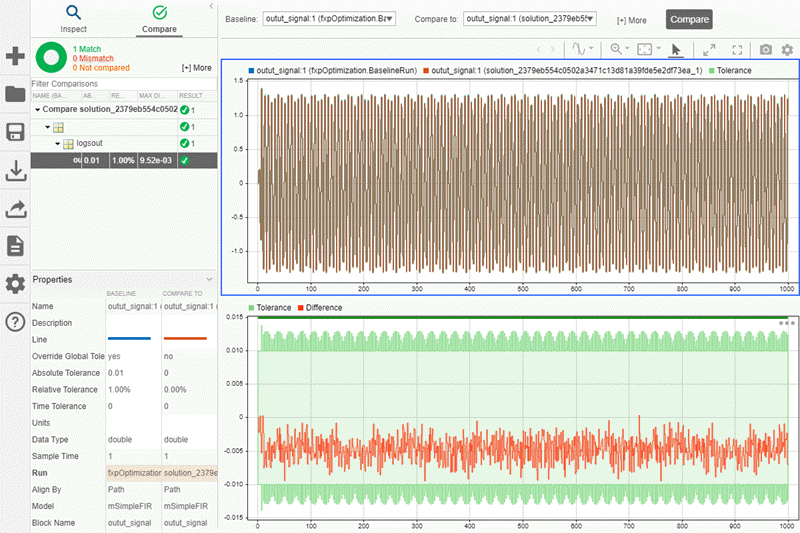Switch to the Compare tab
The height and width of the screenshot is (533, 800).
click(160, 18)
